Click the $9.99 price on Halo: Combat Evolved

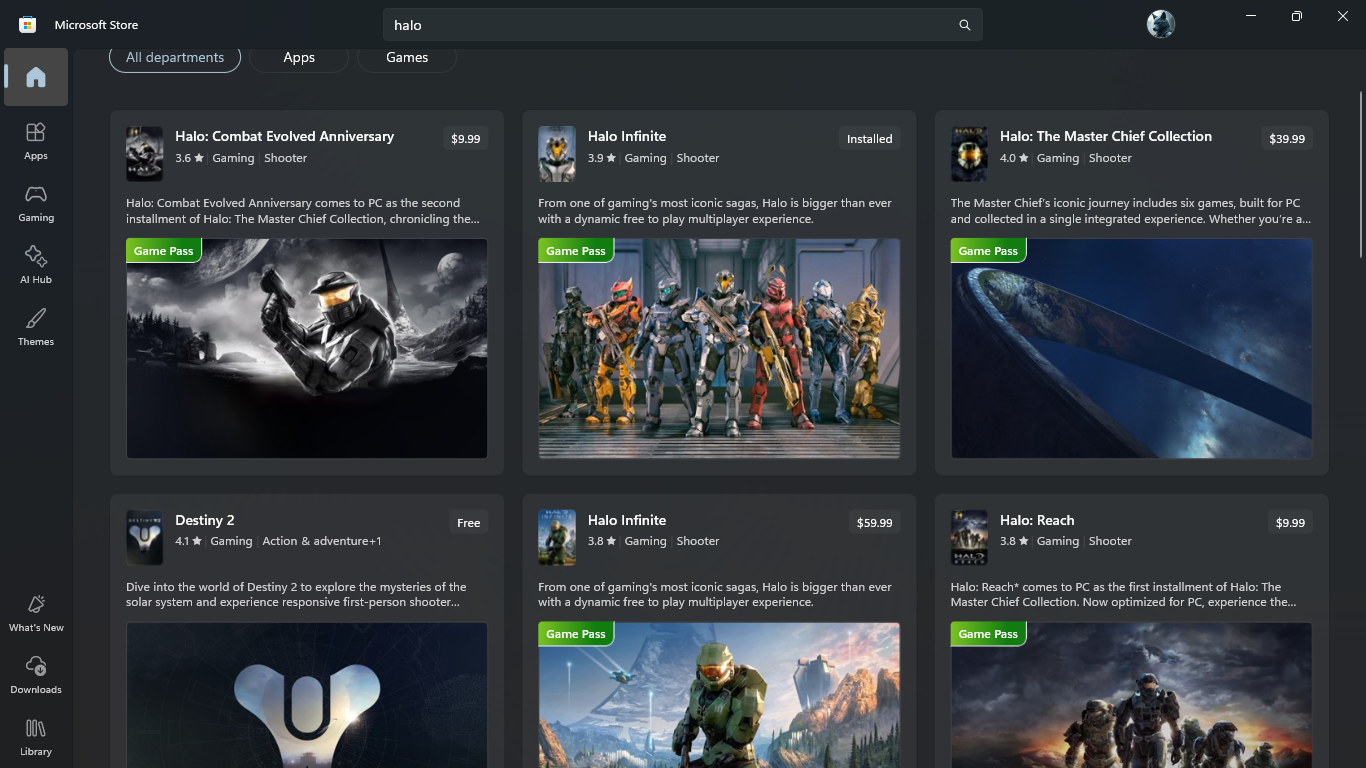click(466, 139)
